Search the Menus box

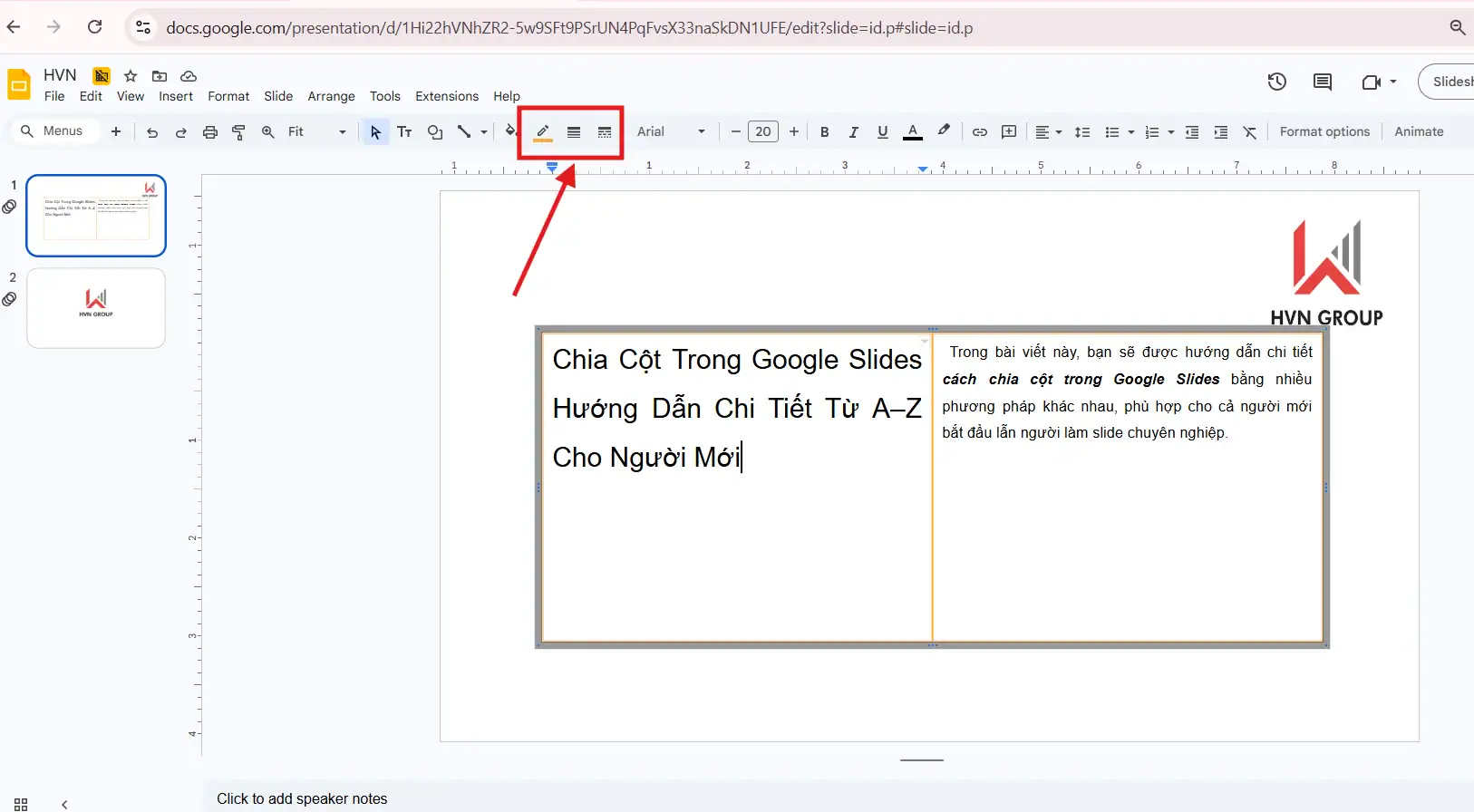[54, 131]
